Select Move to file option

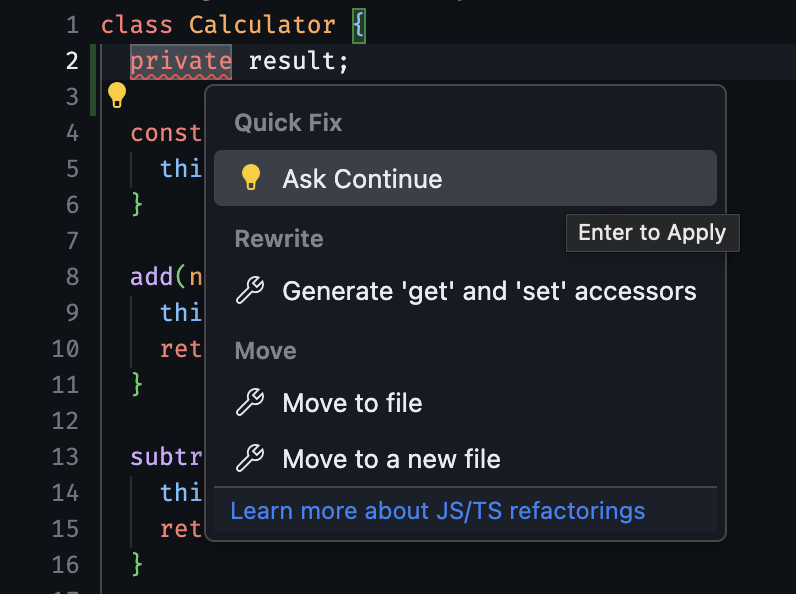(x=352, y=403)
